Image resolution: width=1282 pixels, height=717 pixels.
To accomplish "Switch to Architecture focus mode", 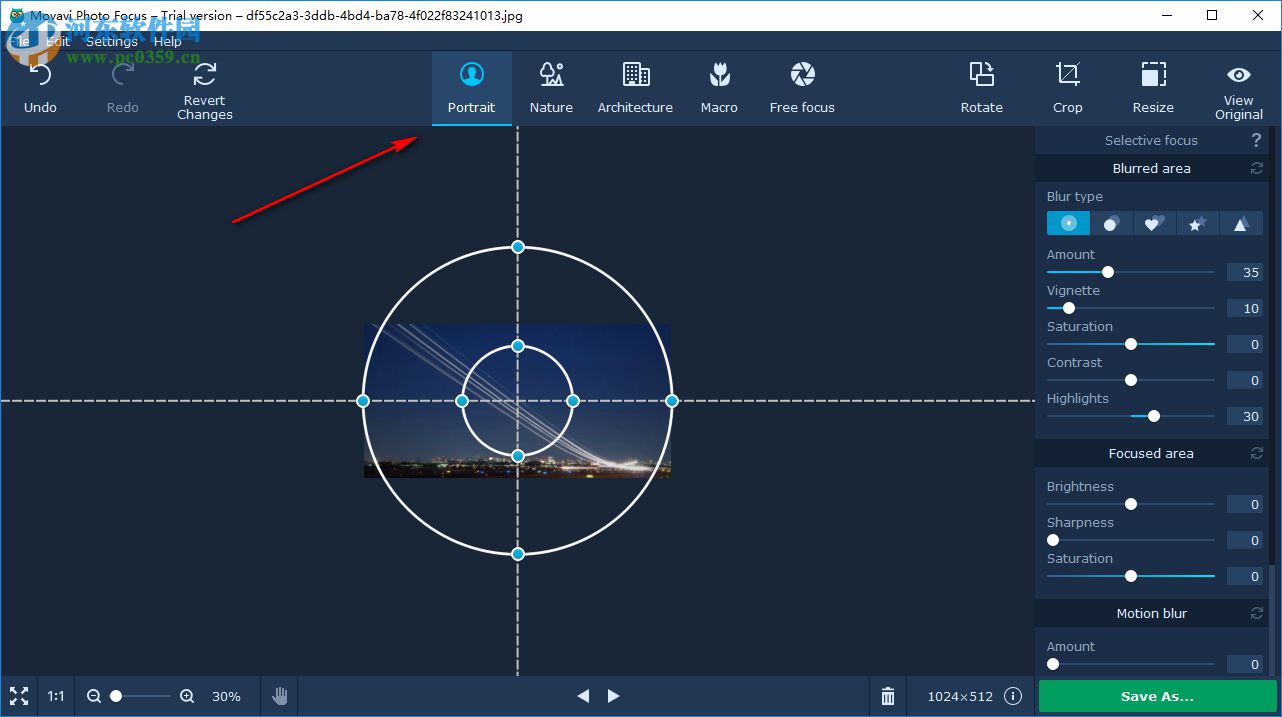I will [x=635, y=88].
